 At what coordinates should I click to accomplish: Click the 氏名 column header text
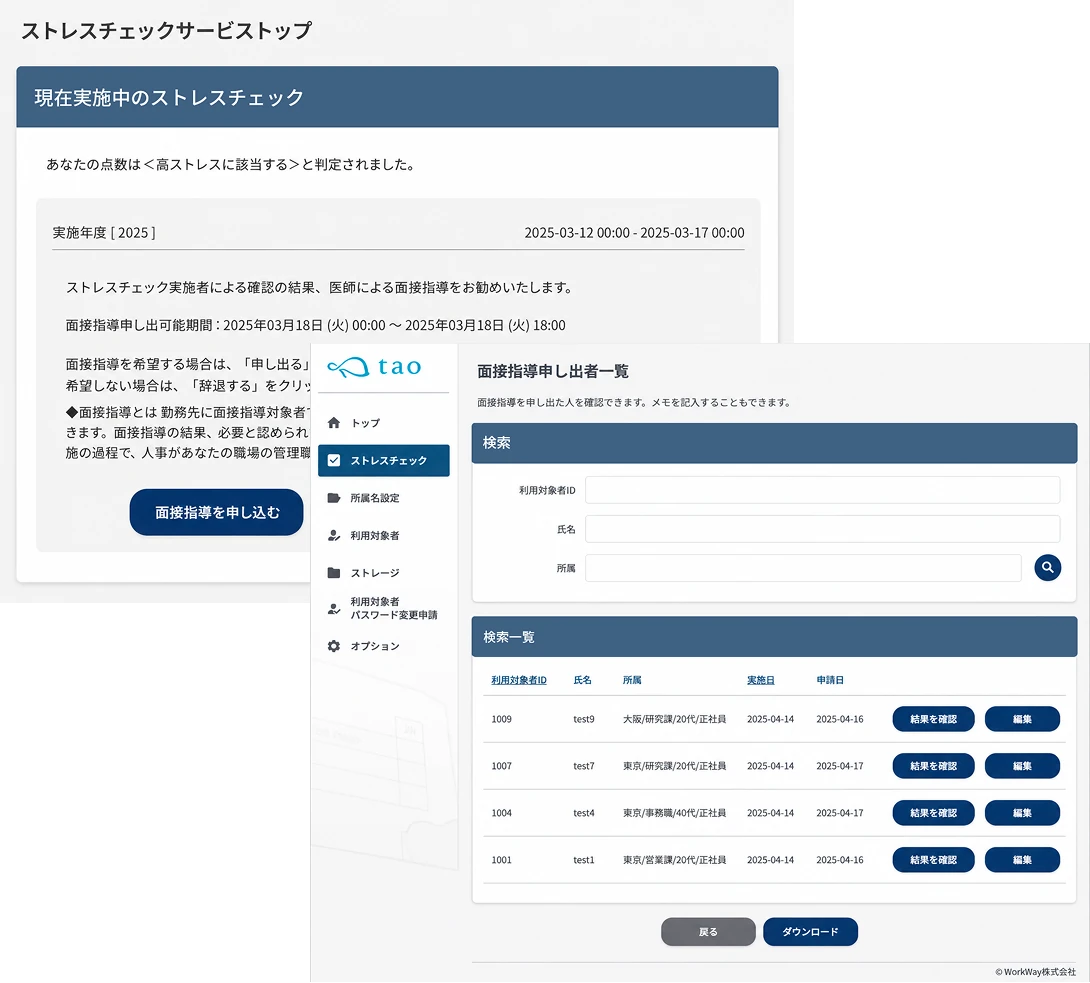(x=582, y=680)
